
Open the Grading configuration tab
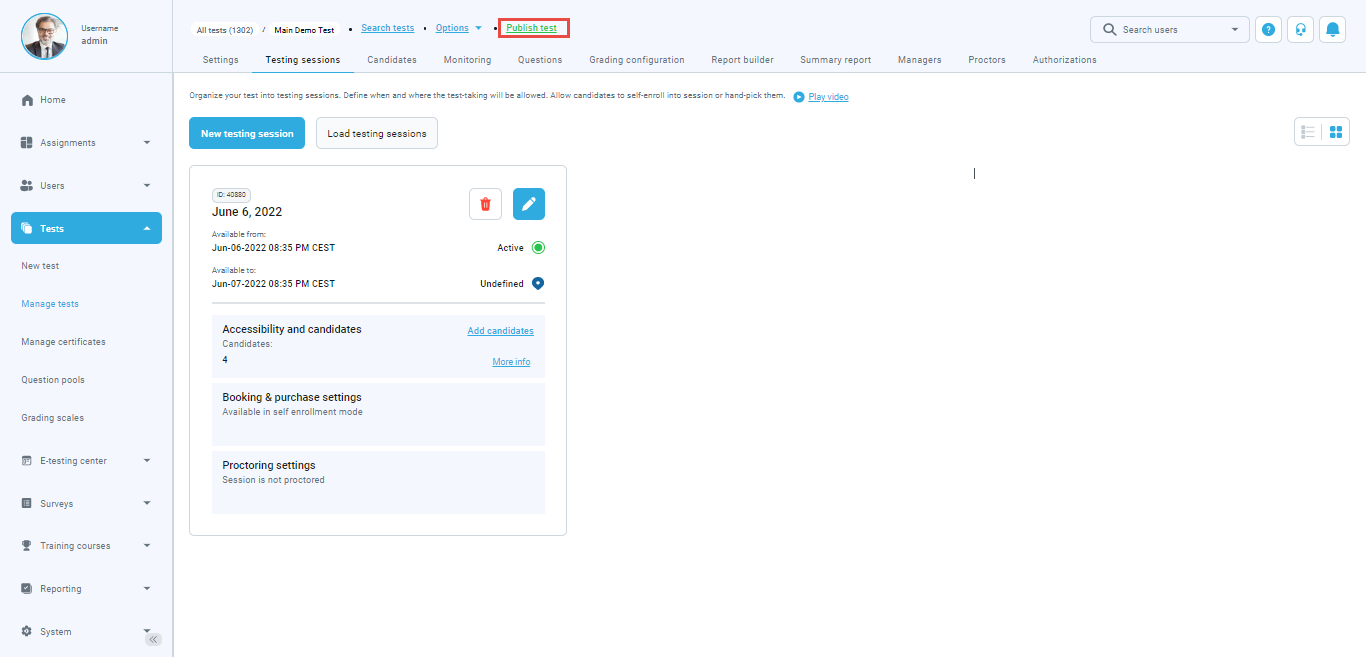tap(636, 60)
